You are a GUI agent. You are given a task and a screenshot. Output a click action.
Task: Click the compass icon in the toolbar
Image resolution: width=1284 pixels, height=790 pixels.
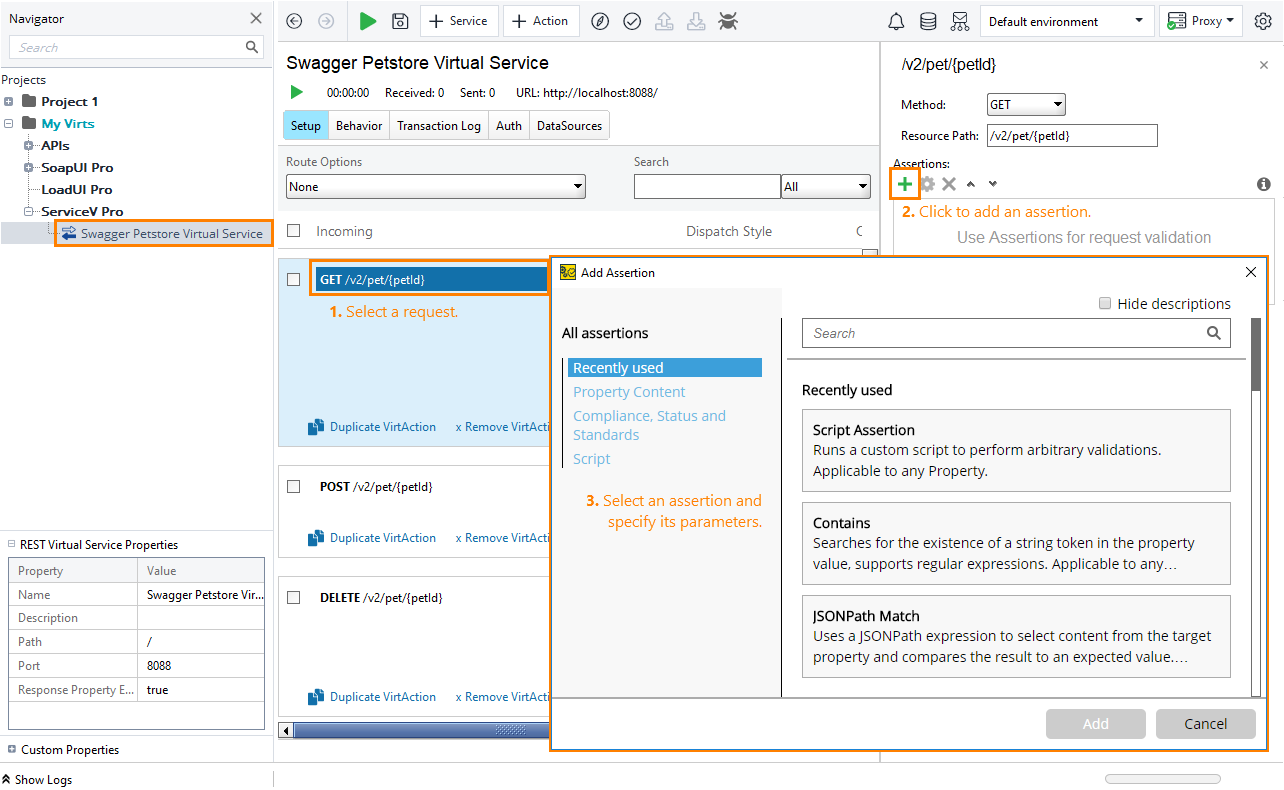pyautogui.click(x=600, y=21)
